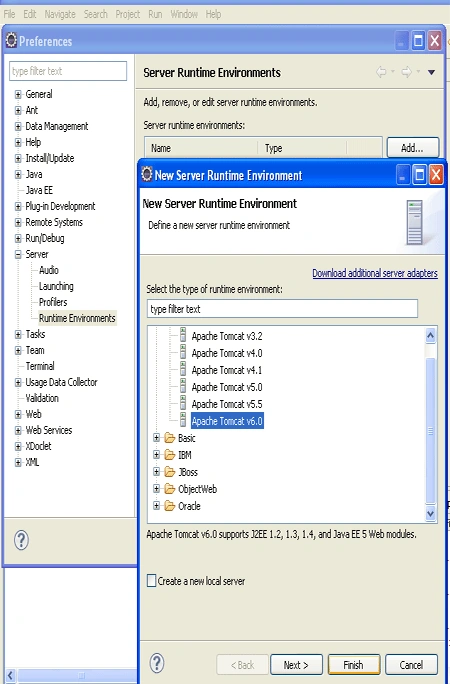
Task: Expand the Basic server category
Action: pyautogui.click(x=157, y=438)
